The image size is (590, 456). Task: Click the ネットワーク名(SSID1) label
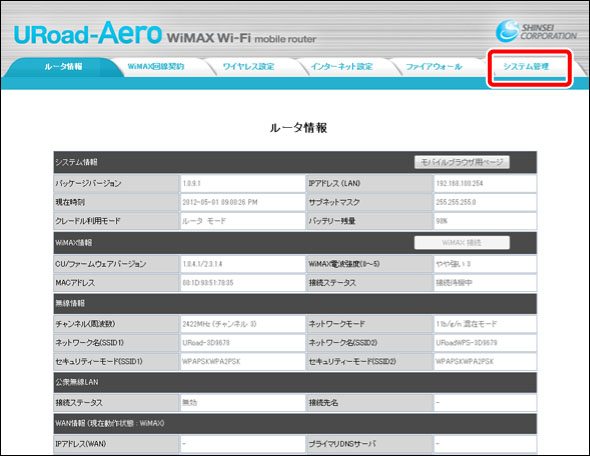(90, 343)
